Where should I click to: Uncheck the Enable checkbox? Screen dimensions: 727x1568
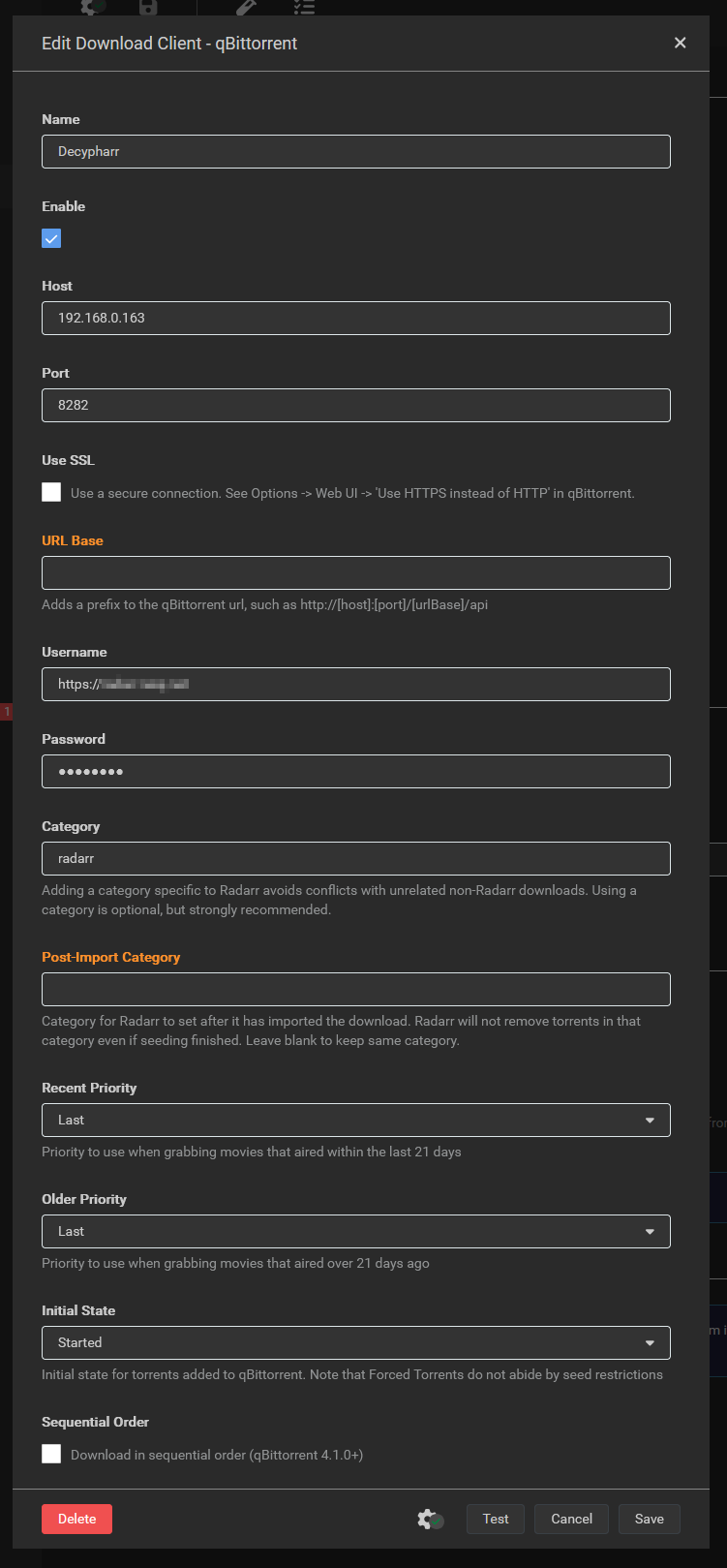click(51, 238)
